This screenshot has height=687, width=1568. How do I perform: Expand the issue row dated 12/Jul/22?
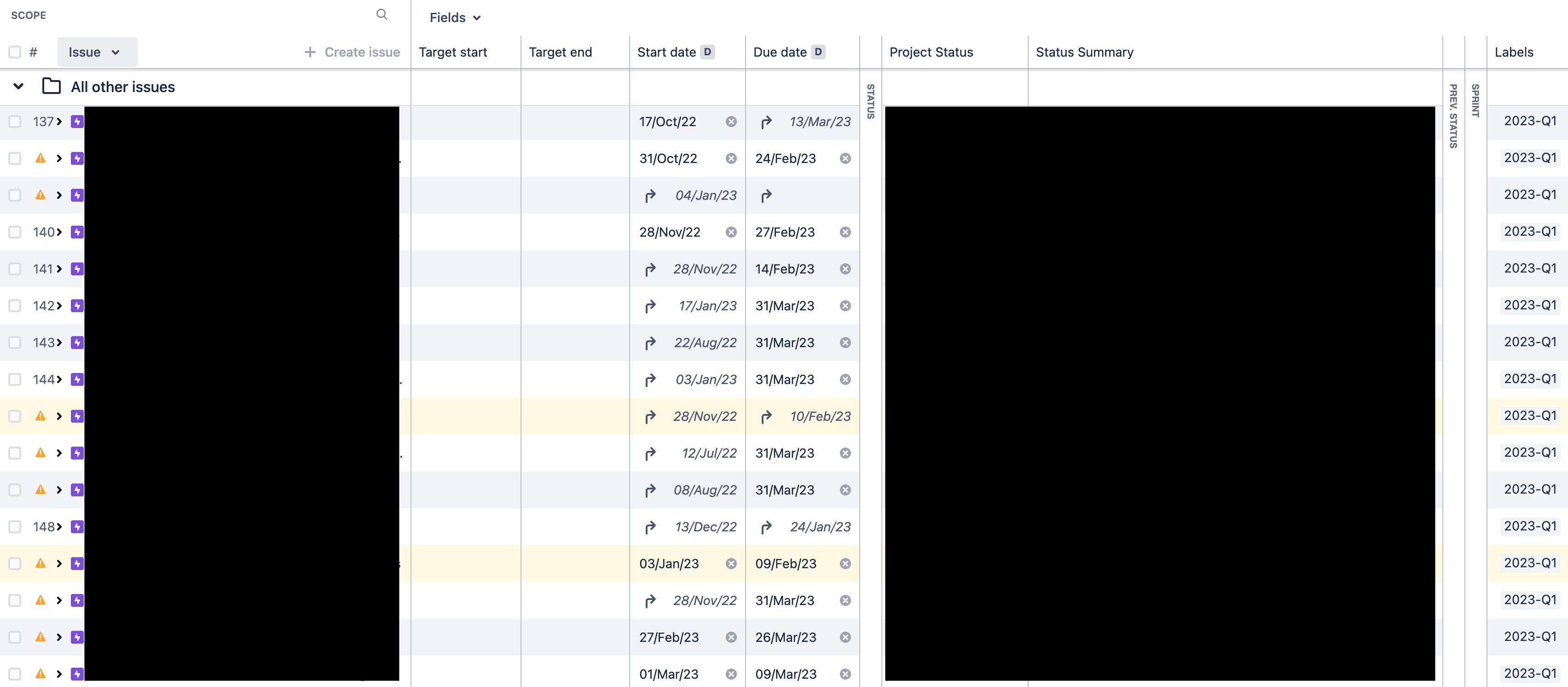pos(59,453)
